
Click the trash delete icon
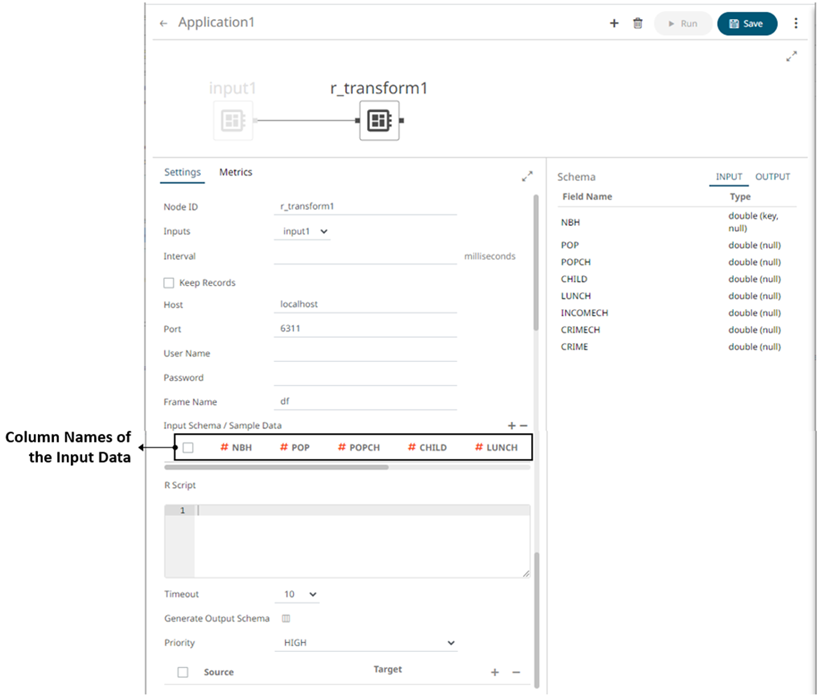637,23
